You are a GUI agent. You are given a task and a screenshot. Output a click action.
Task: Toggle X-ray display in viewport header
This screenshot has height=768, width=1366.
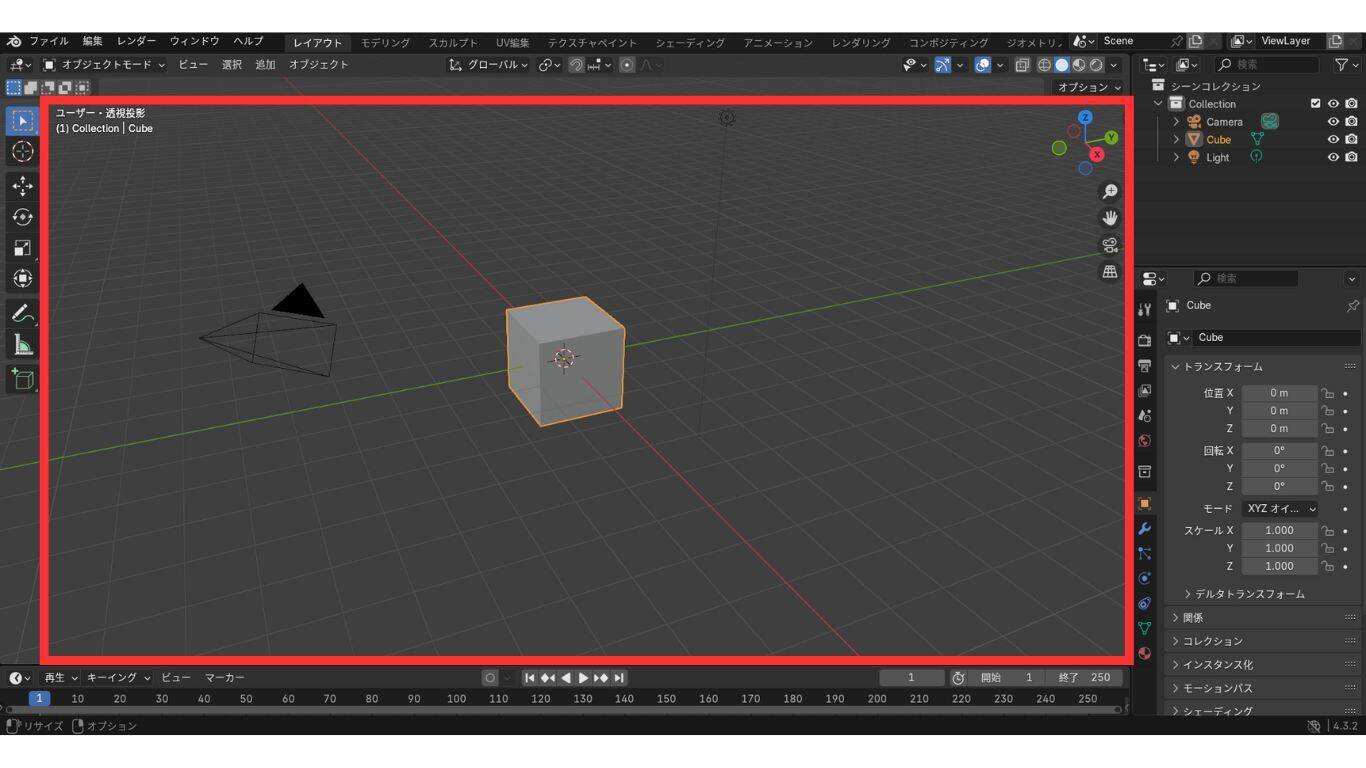1022,65
